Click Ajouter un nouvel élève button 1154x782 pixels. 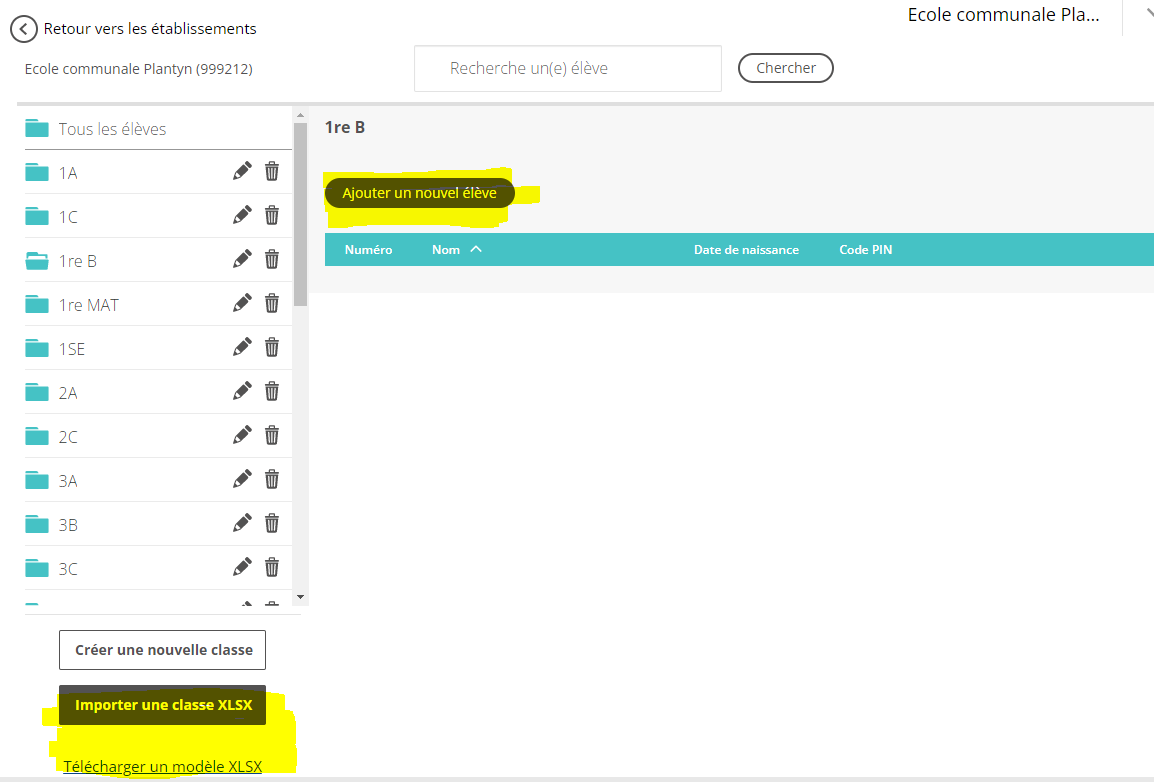click(419, 193)
